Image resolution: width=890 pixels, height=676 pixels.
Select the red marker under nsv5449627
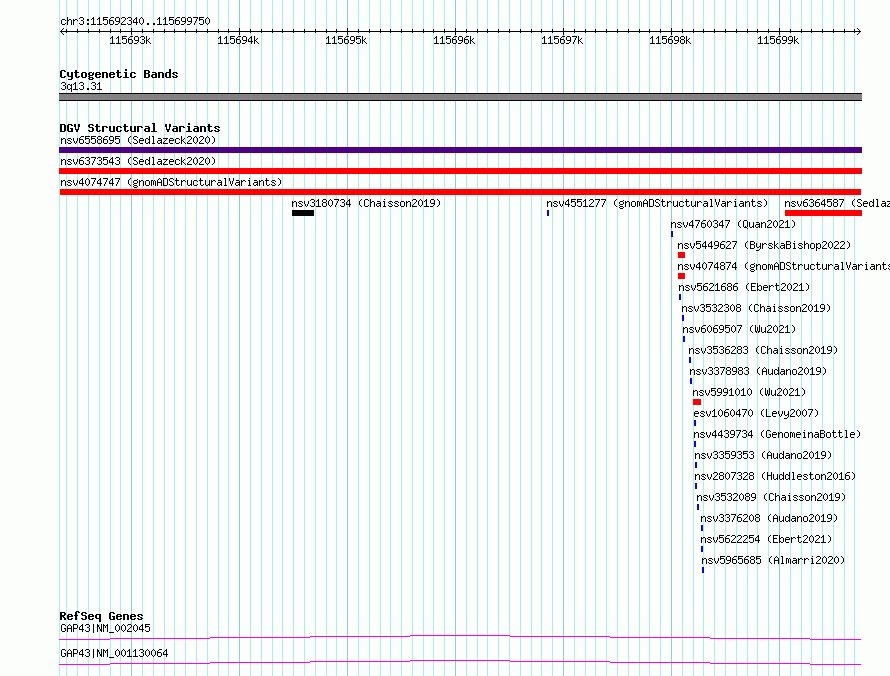point(681,255)
